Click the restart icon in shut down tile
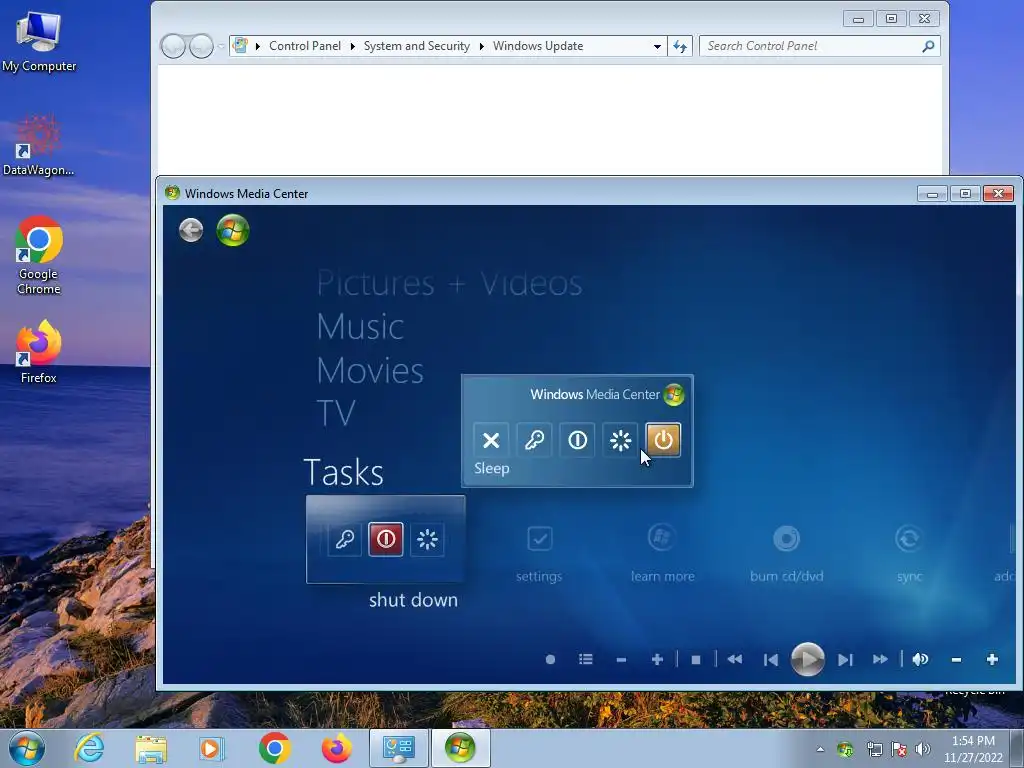This screenshot has width=1024, height=768. (428, 539)
